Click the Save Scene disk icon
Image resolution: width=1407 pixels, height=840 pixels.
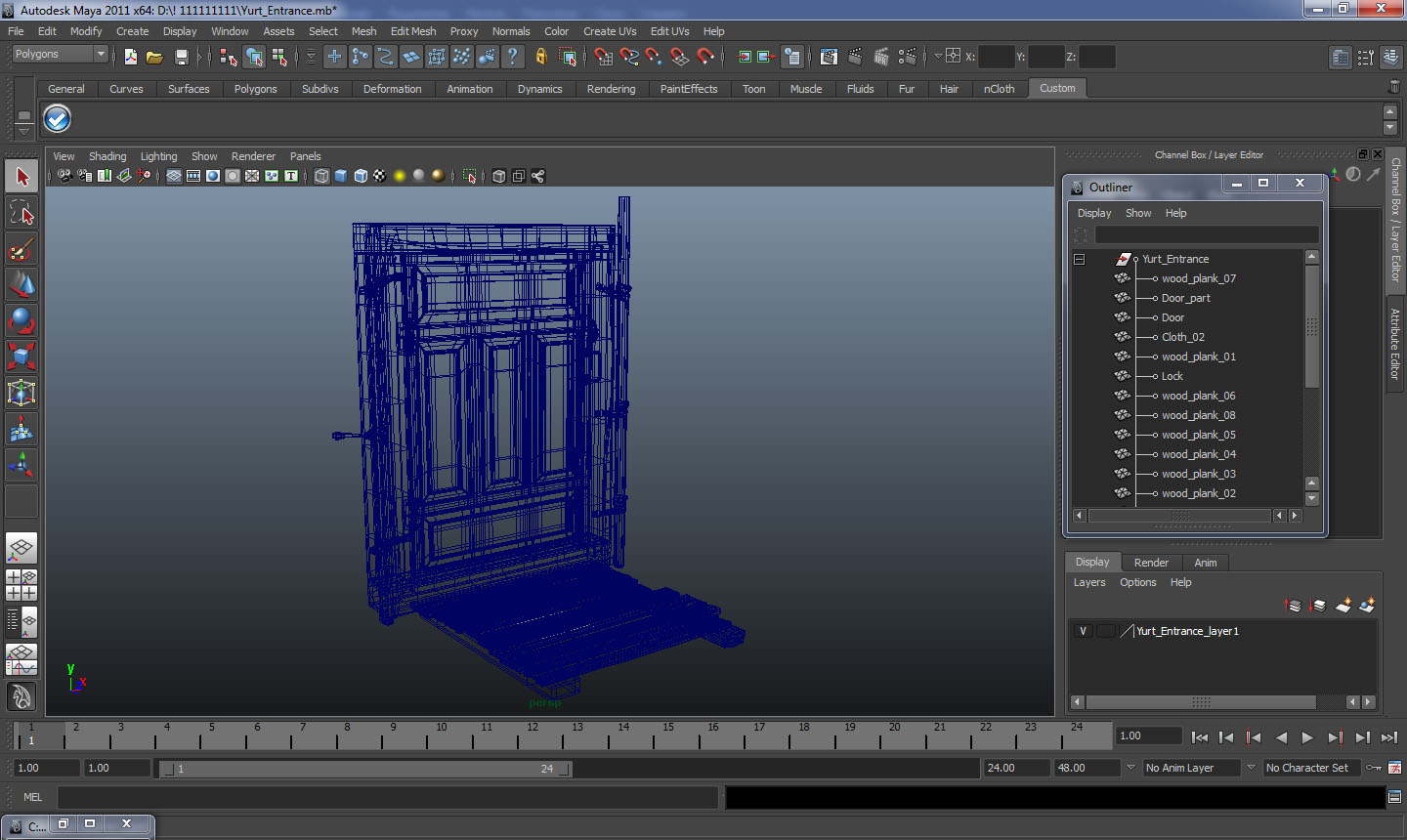coord(181,57)
